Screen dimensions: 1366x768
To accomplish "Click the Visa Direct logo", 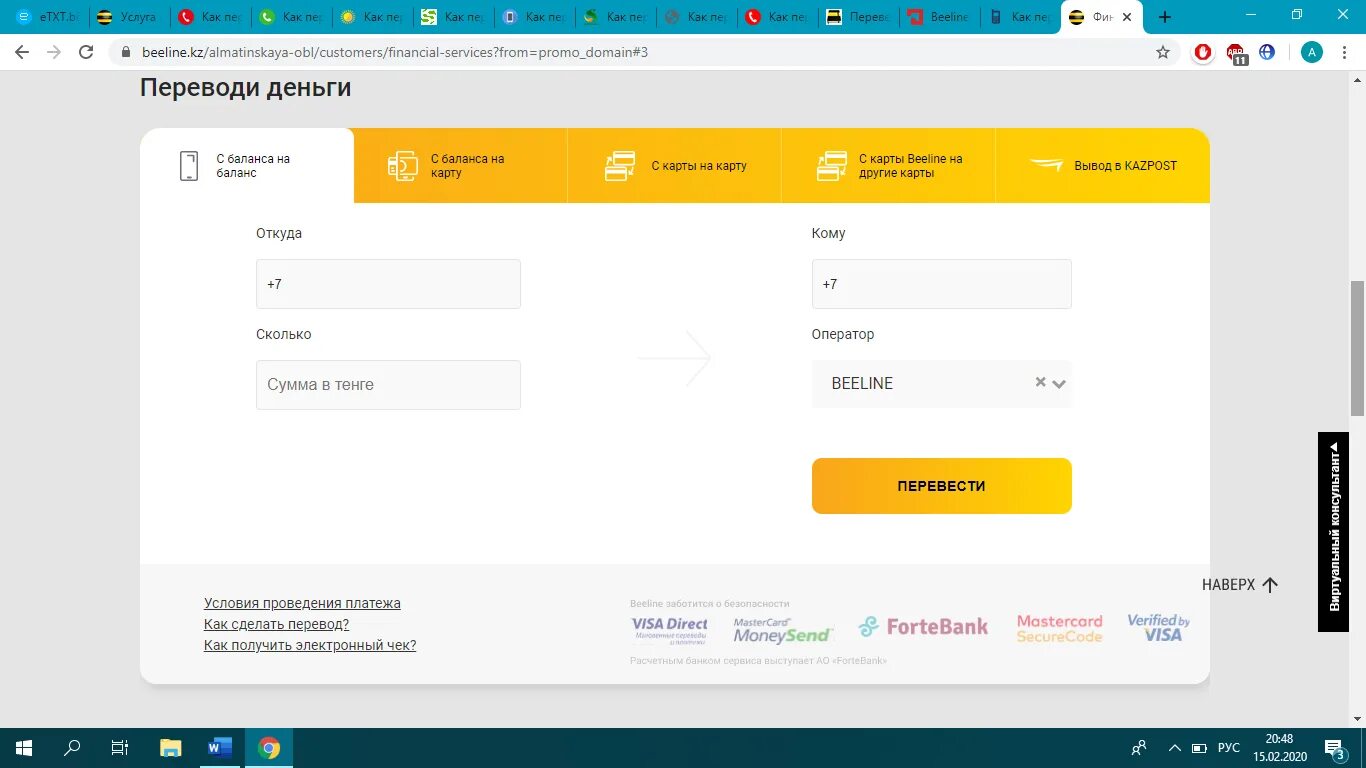I will tap(670, 629).
